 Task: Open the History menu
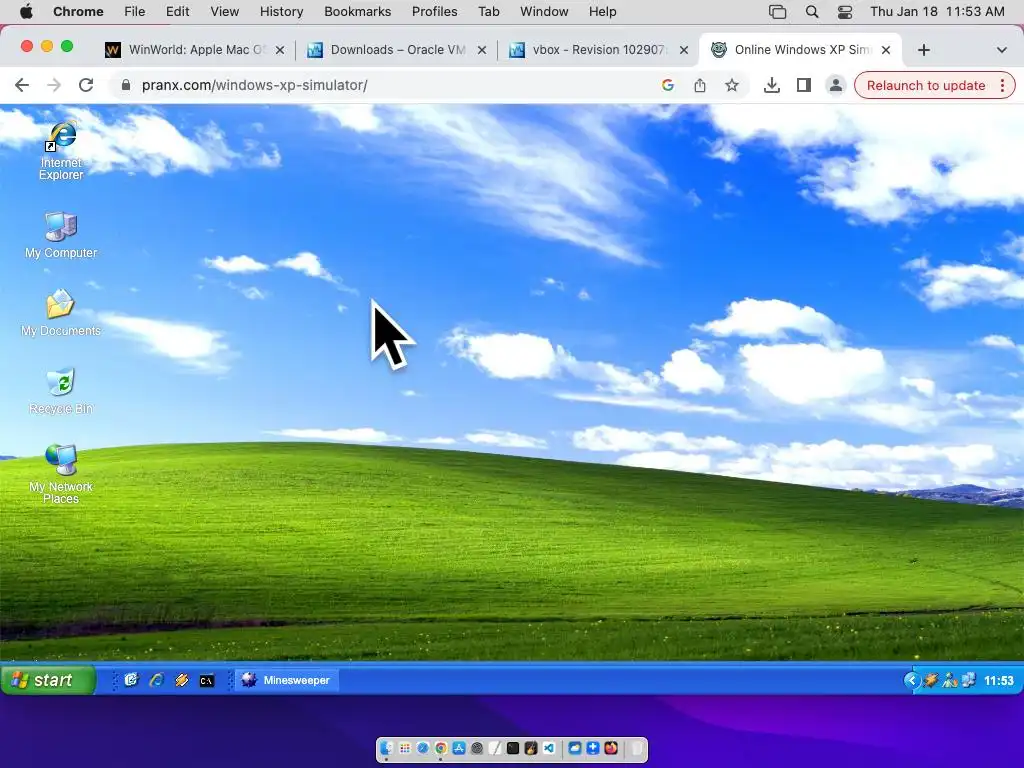[x=281, y=12]
